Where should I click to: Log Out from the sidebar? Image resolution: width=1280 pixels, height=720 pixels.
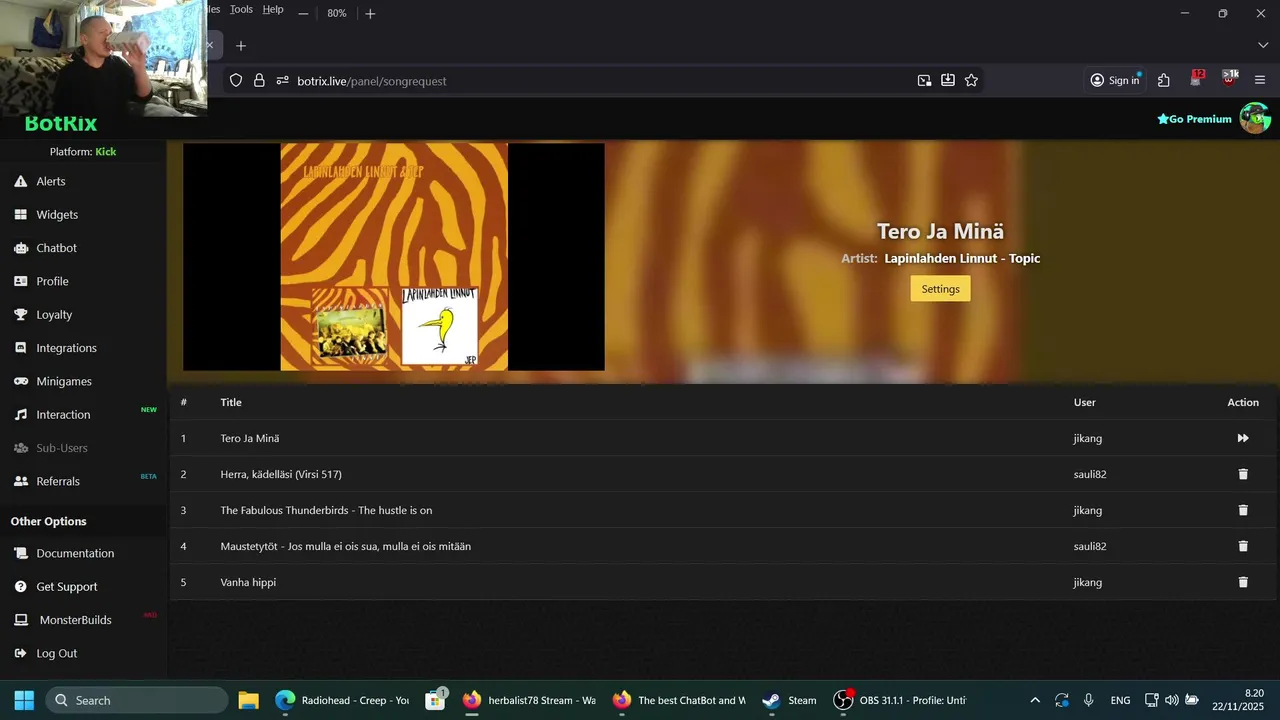(56, 653)
